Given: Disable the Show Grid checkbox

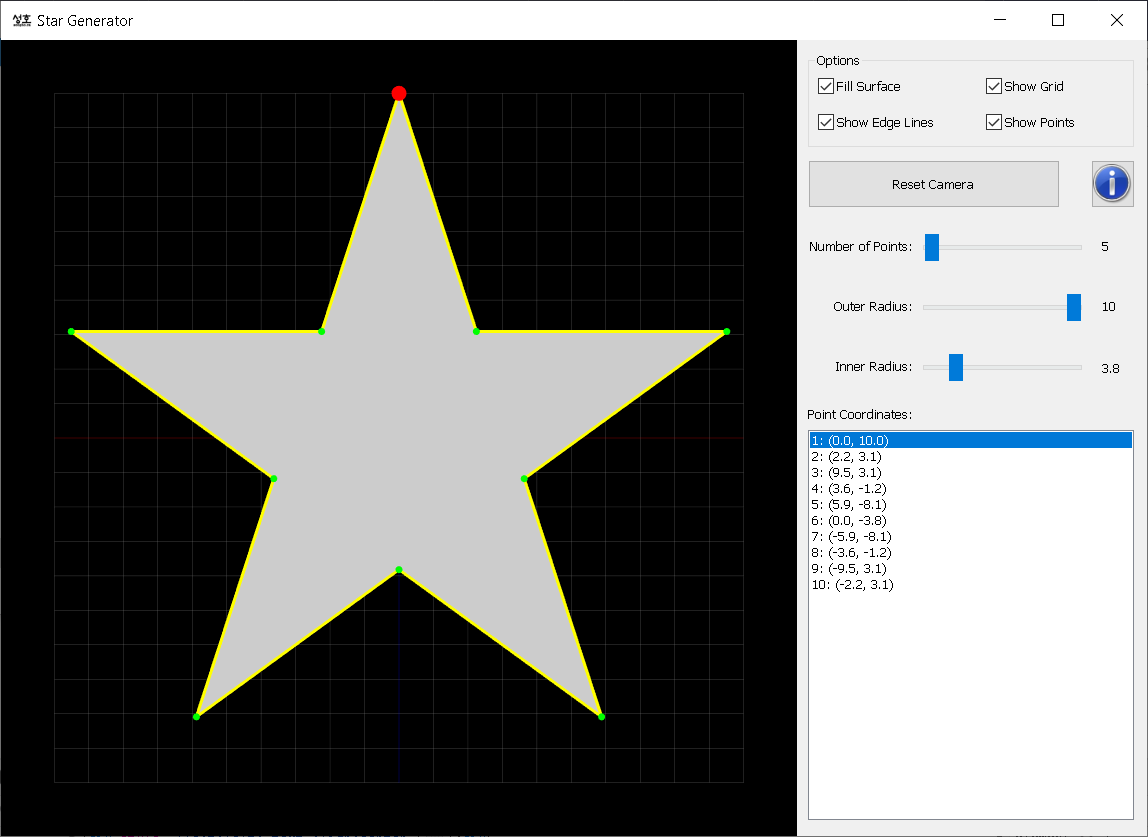Looking at the screenshot, I should click(994, 87).
